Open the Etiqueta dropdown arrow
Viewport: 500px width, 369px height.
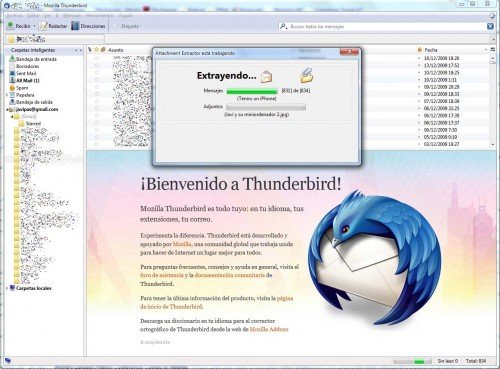pyautogui.click(x=140, y=26)
